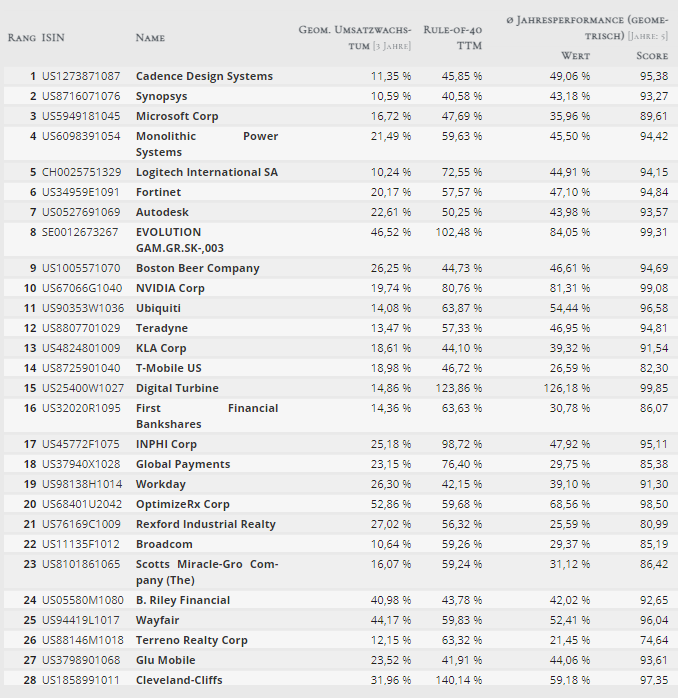
Task: Select Workday in the ranking
Action: tap(161, 484)
